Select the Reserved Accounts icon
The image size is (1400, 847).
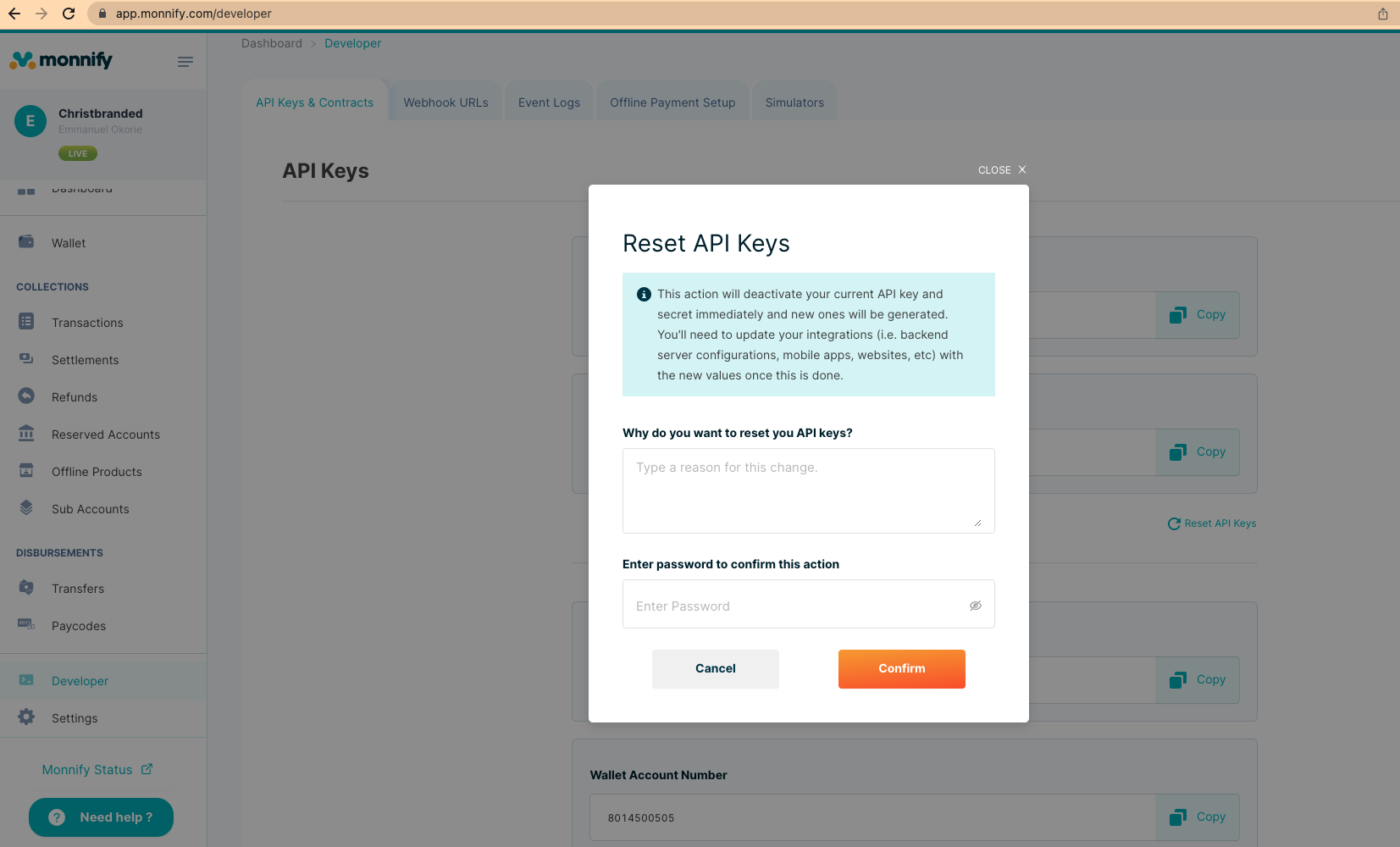pos(26,434)
